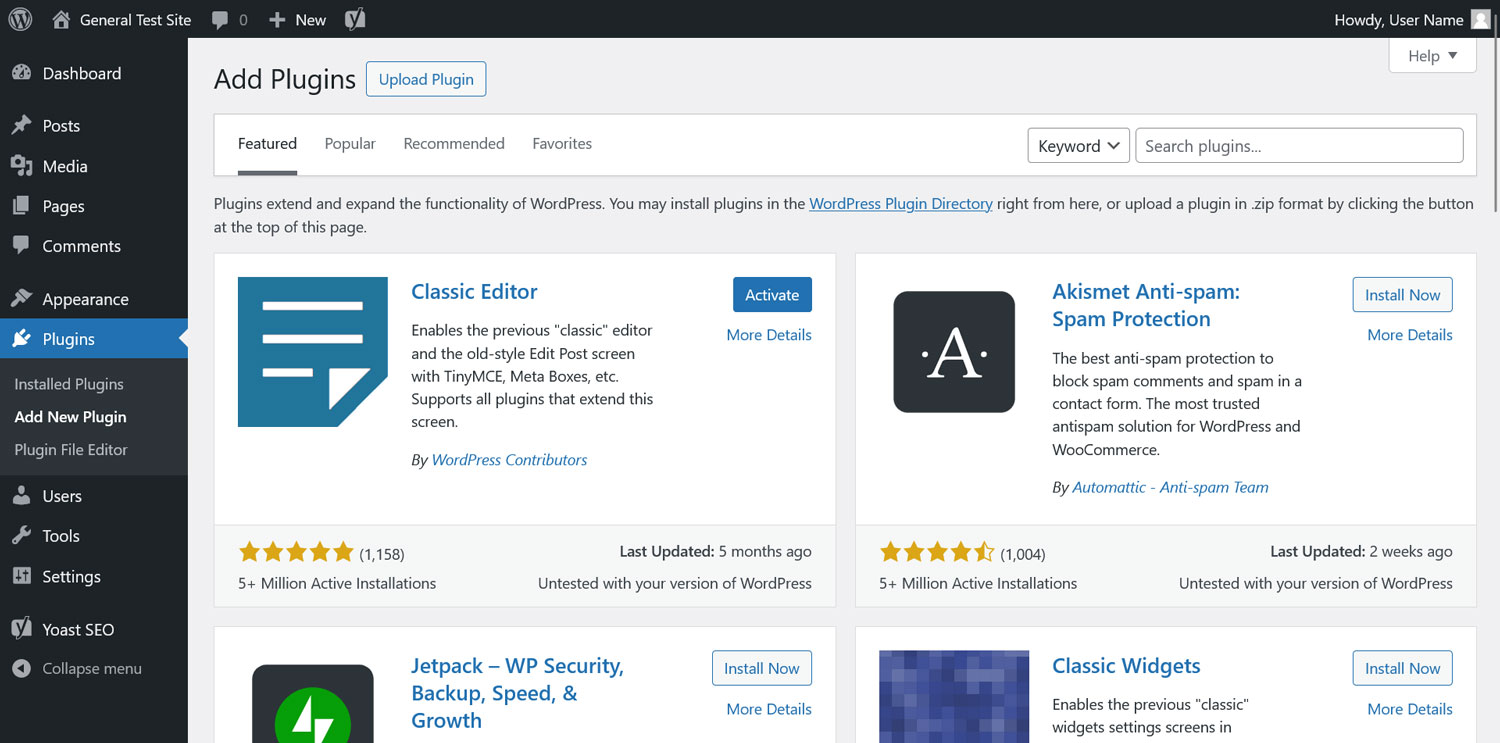Viewport: 1500px width, 743px height.
Task: Select the Favorites tab
Action: coord(562,143)
